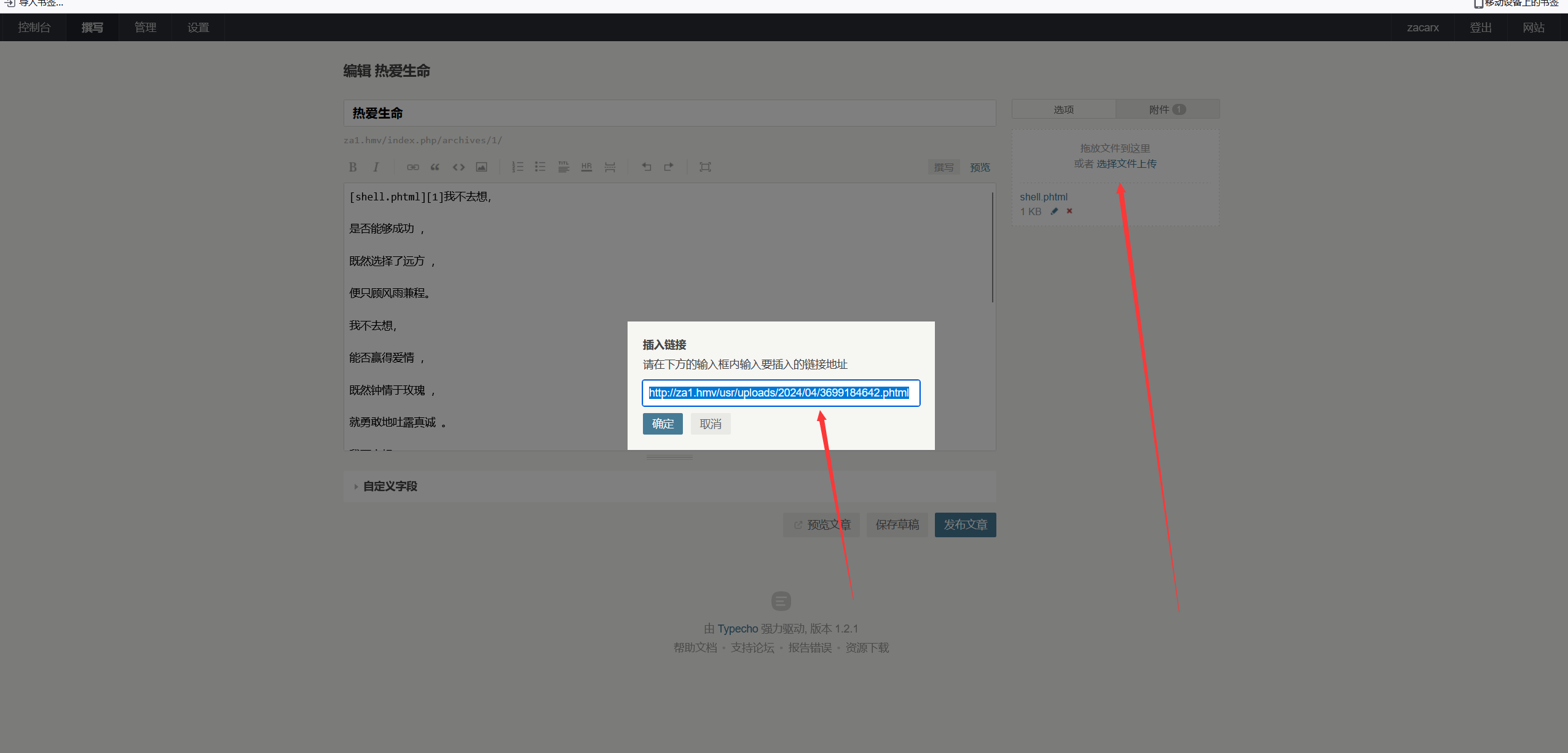Redo the last edit
Image resolution: width=1568 pixels, height=753 pixels.
point(669,167)
